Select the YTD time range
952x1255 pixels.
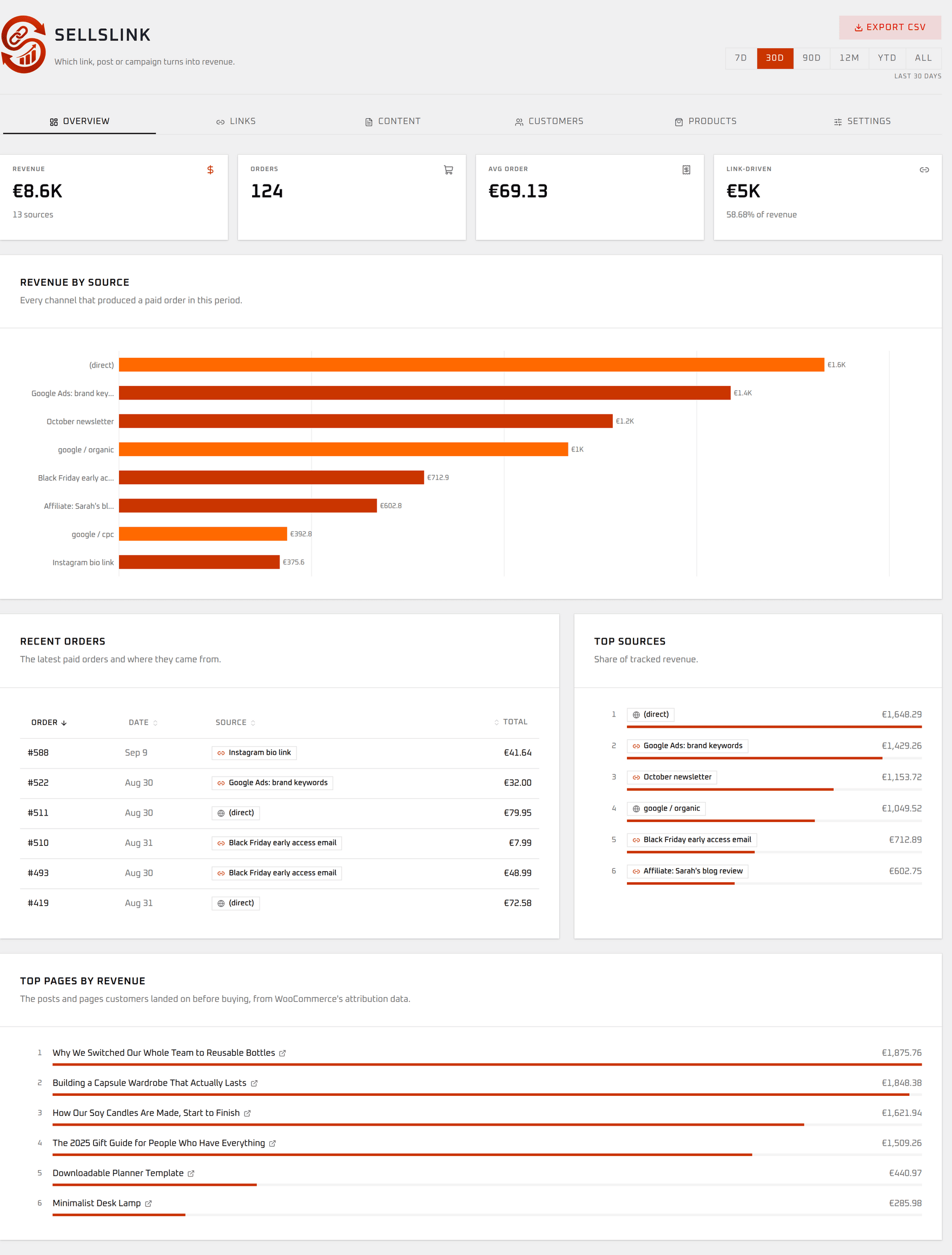coord(887,58)
